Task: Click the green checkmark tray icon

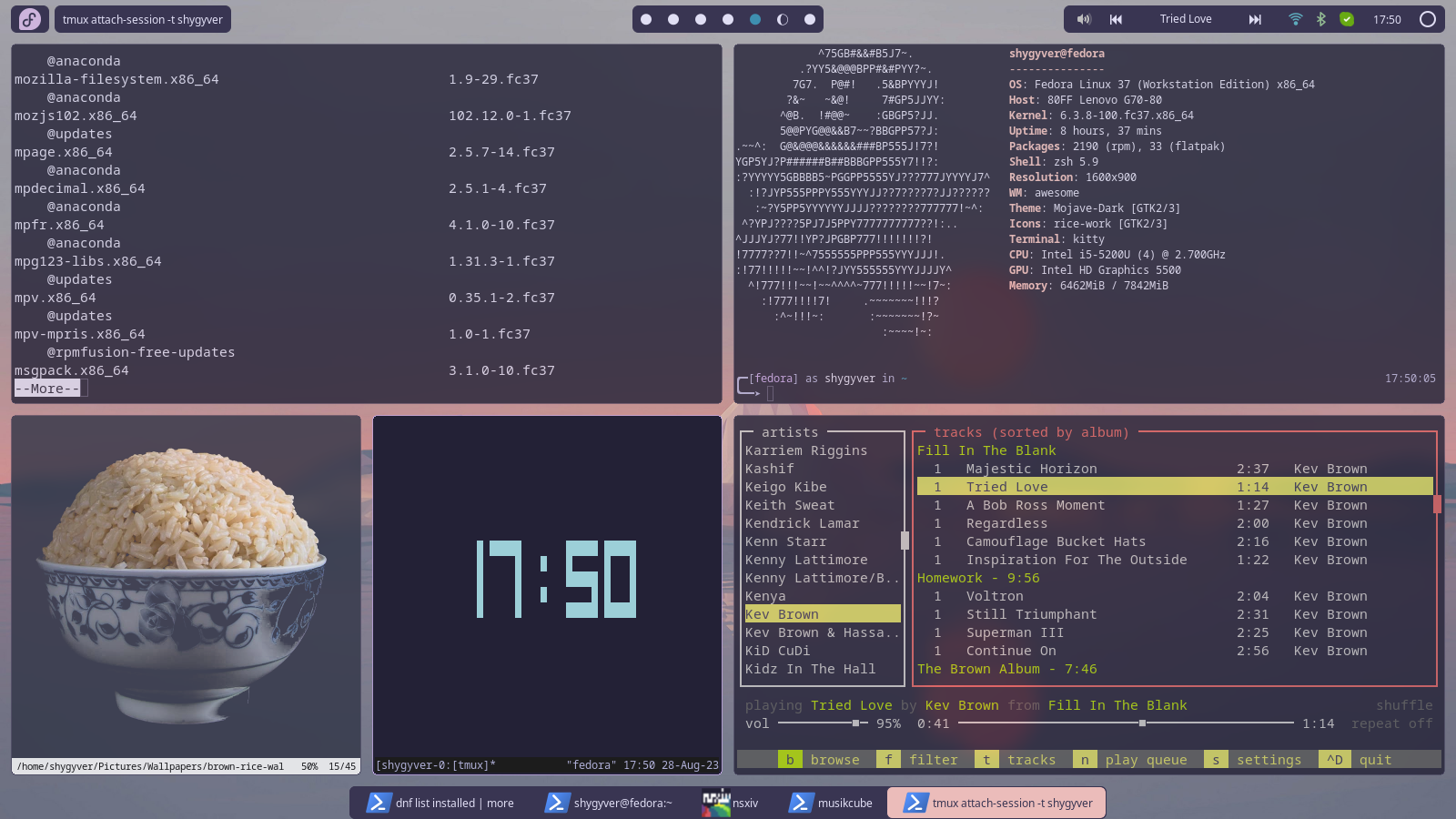Action: [x=1347, y=19]
